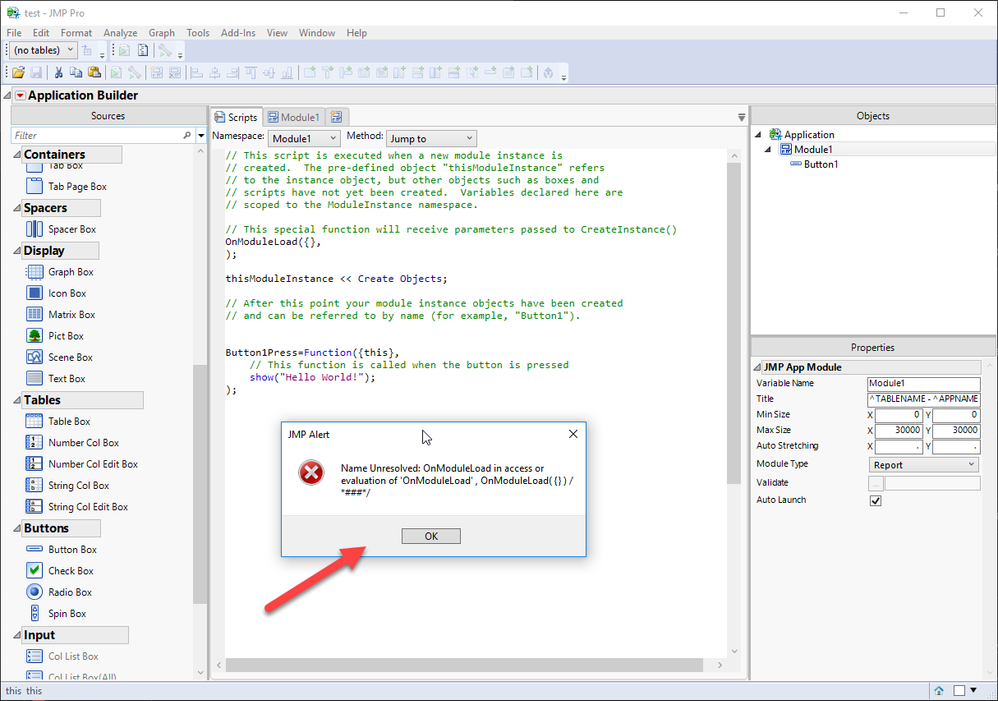The height and width of the screenshot is (701, 998).
Task: Open the (no tables) dropdown
Action: coord(43,50)
